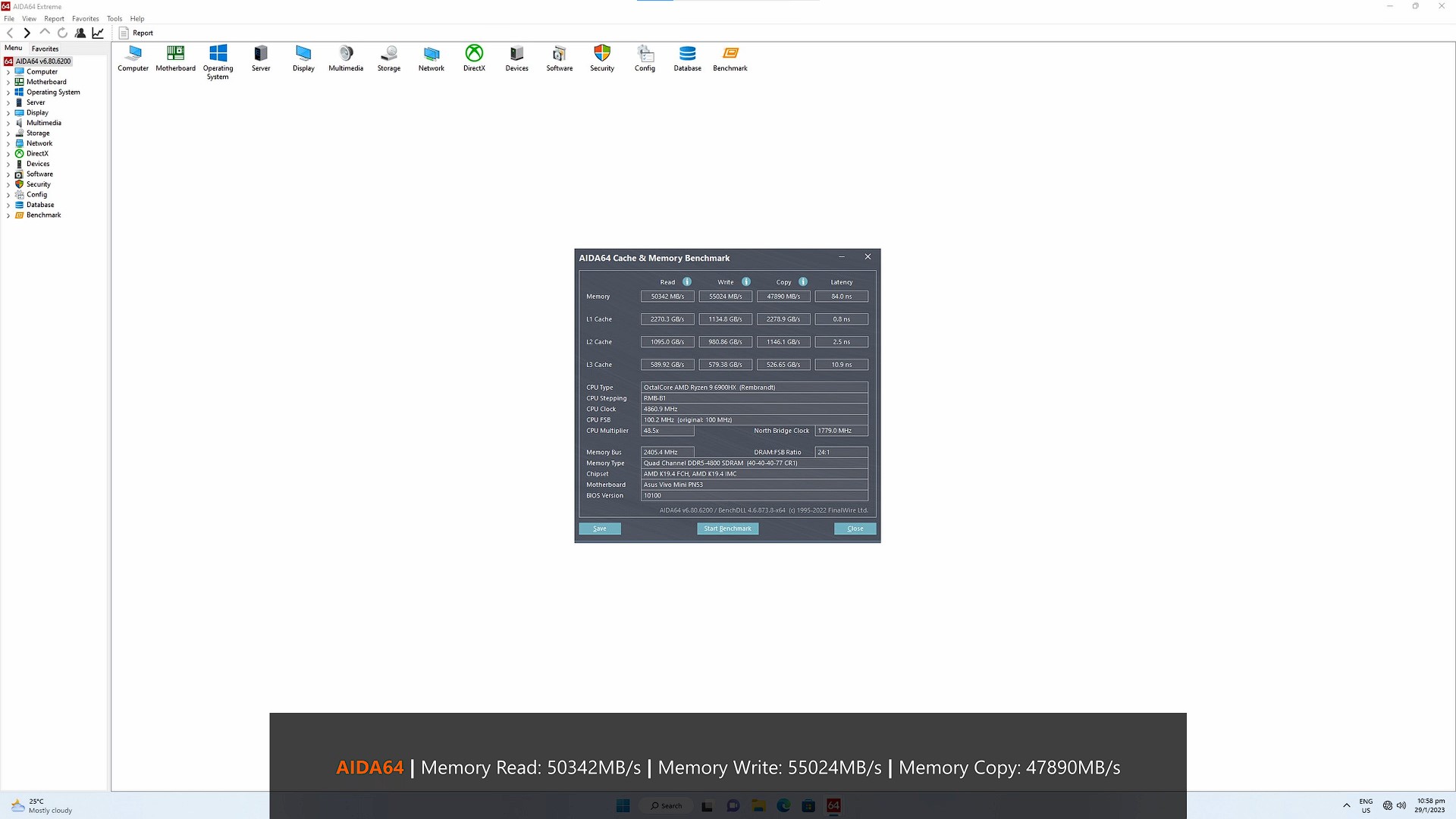1456x819 pixels.
Task: Open Microsoft Edge from the taskbar
Action: pyautogui.click(x=783, y=805)
